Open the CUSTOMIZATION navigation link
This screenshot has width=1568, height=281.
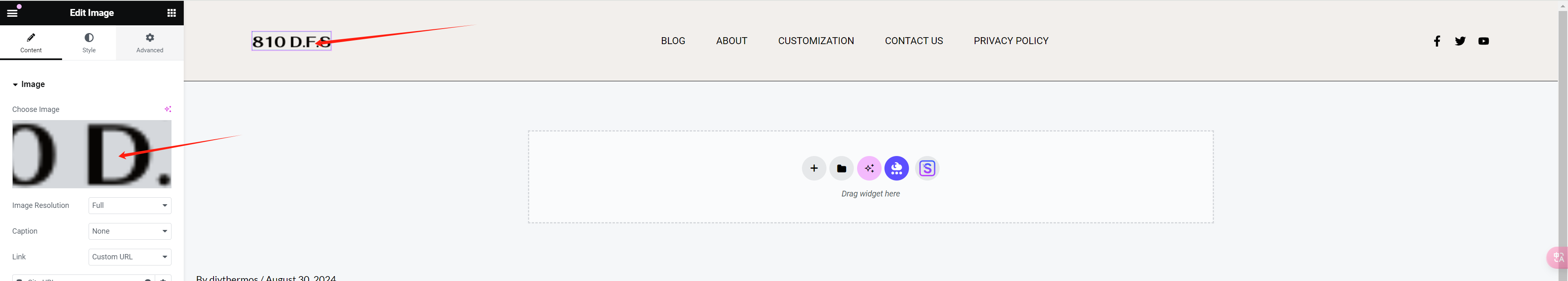click(x=816, y=41)
